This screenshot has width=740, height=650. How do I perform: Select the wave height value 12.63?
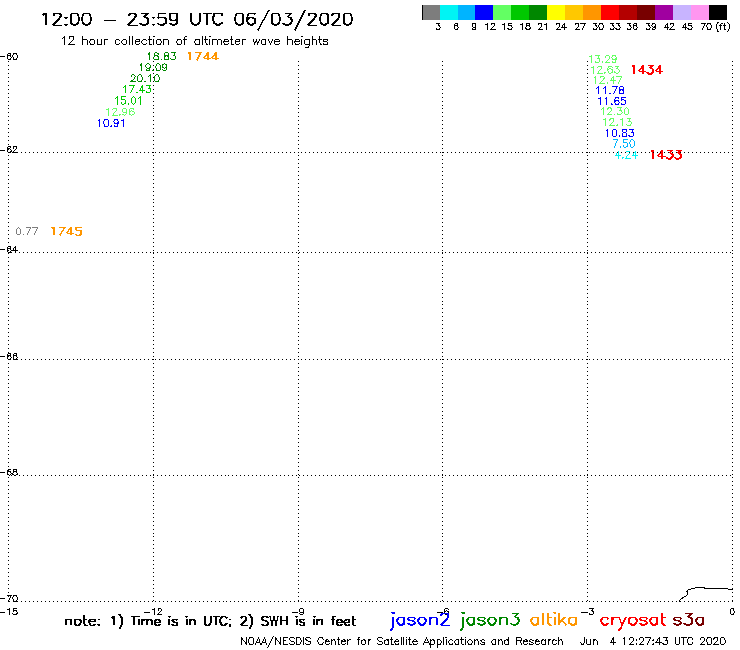click(x=605, y=70)
